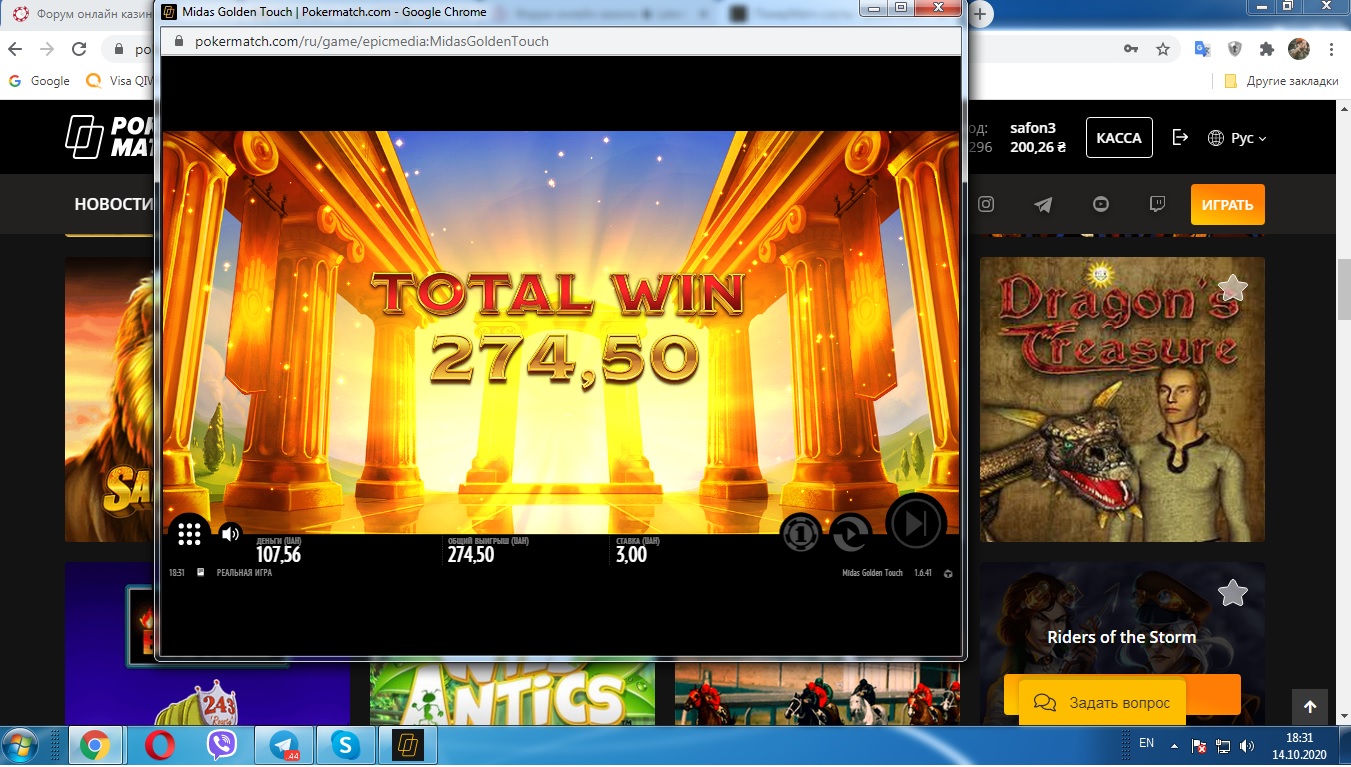Favorite Dragon's Treasure with the star

pos(1233,288)
